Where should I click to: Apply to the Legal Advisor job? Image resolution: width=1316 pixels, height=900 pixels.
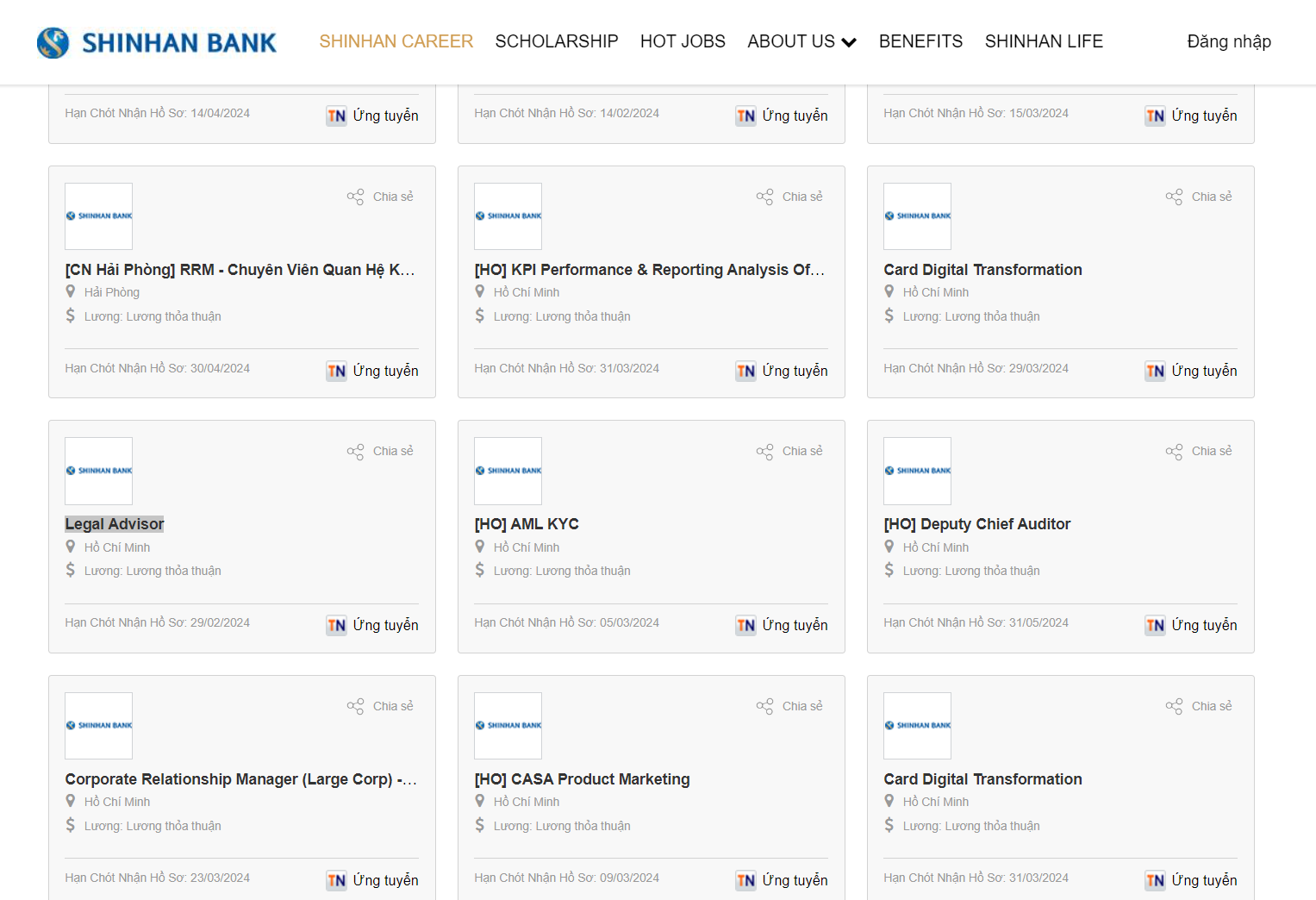(x=372, y=625)
